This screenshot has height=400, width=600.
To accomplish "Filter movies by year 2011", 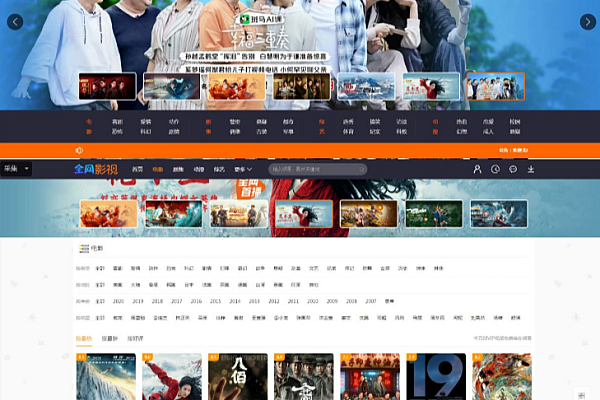I will tap(293, 301).
